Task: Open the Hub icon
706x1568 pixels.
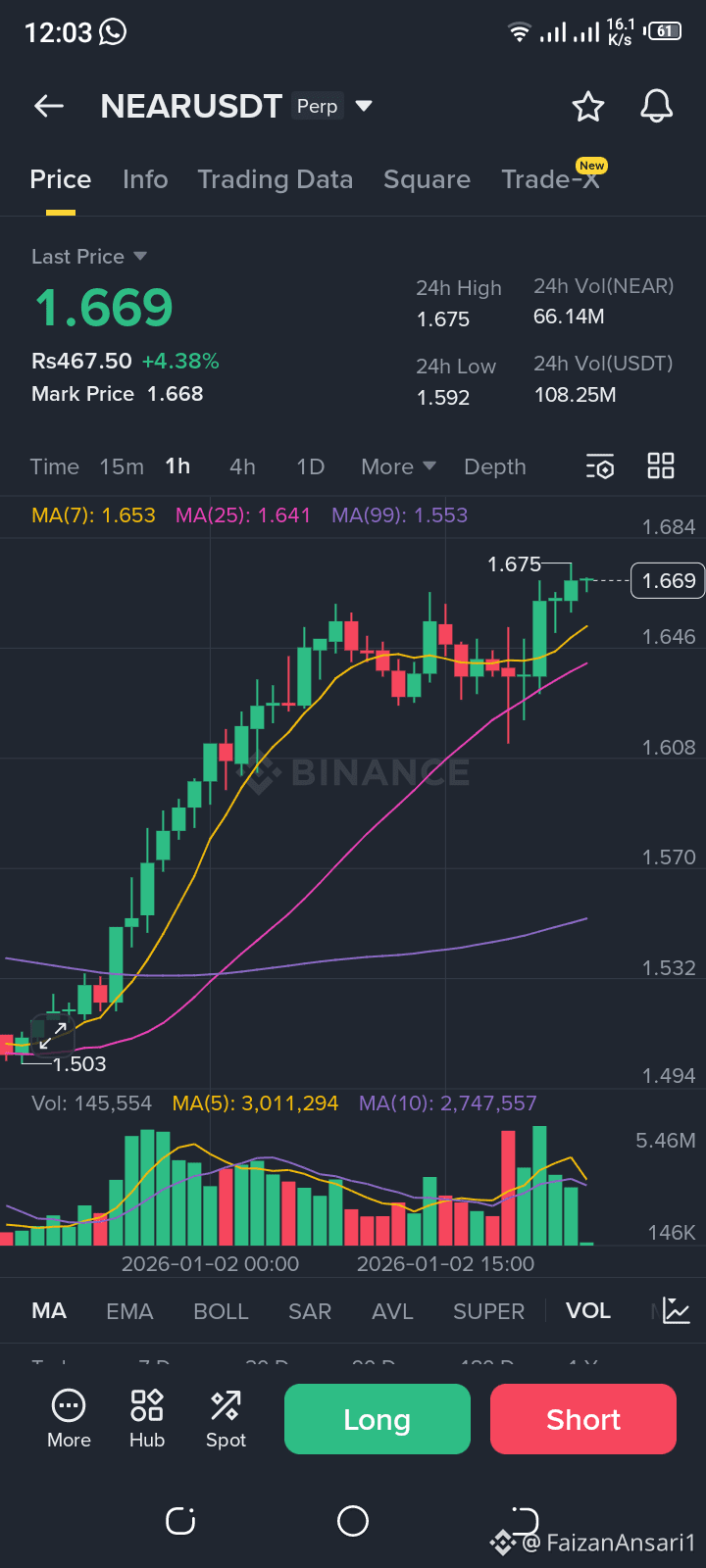Action: coord(147,1419)
